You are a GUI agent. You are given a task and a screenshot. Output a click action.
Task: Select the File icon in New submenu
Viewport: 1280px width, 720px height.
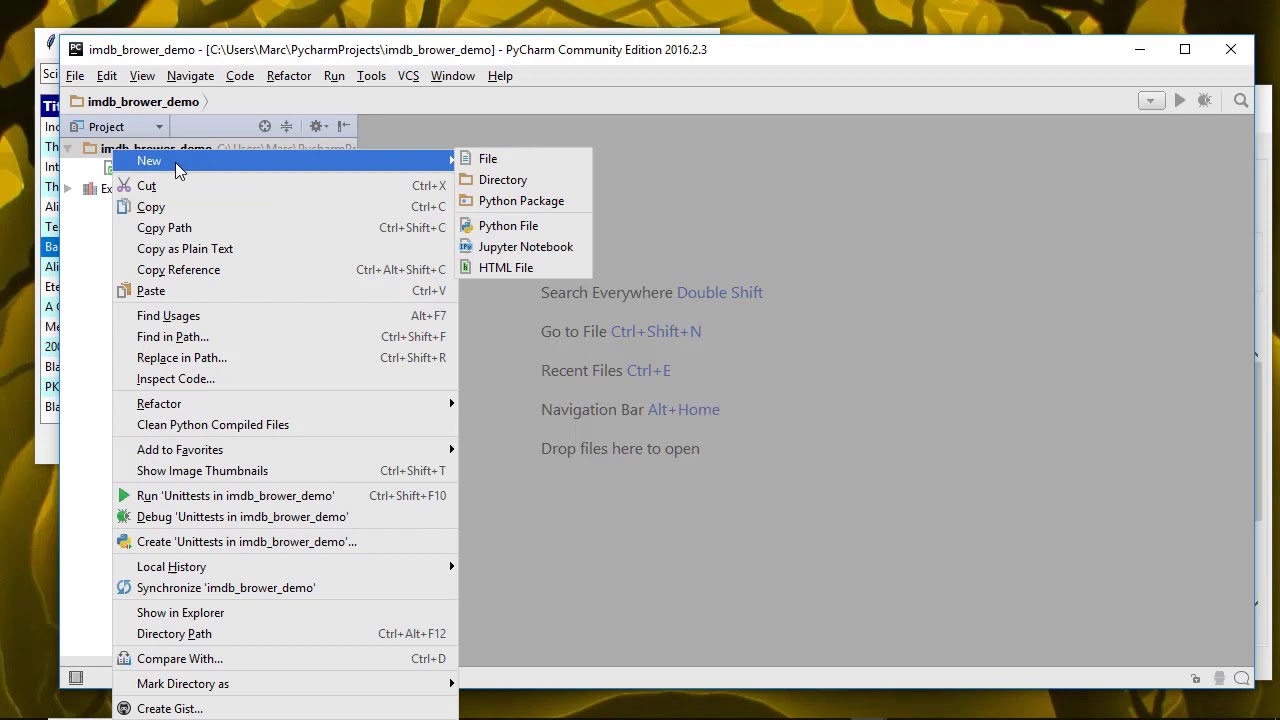click(x=466, y=159)
